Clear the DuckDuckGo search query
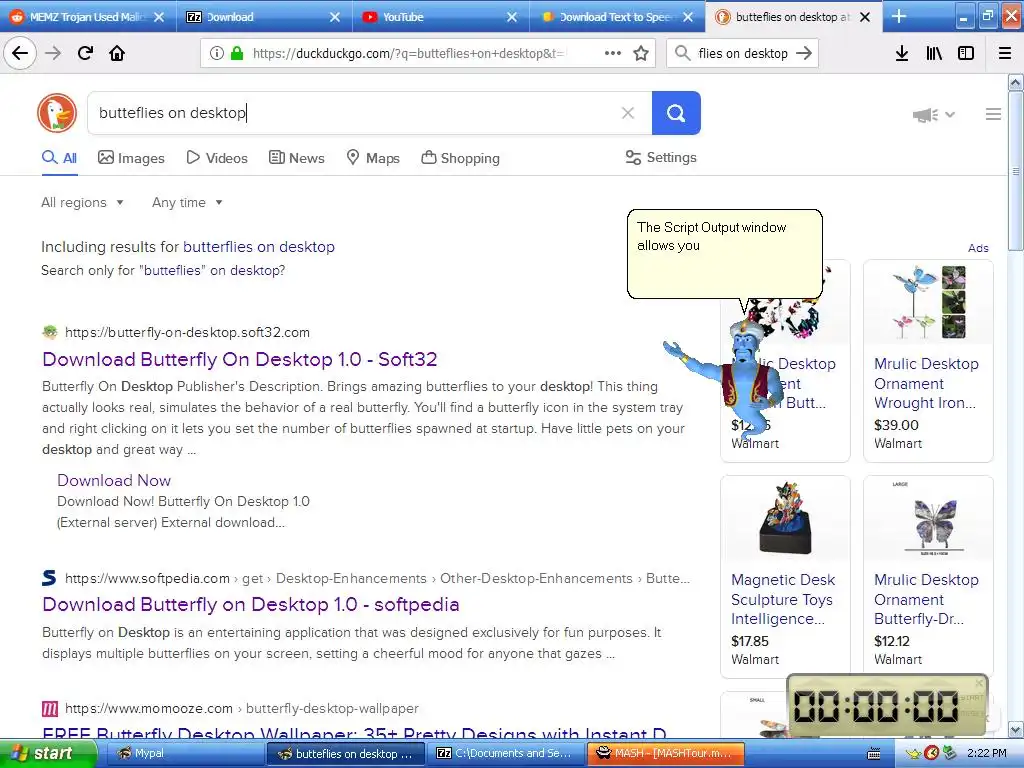The height and width of the screenshot is (768, 1024). tap(628, 113)
